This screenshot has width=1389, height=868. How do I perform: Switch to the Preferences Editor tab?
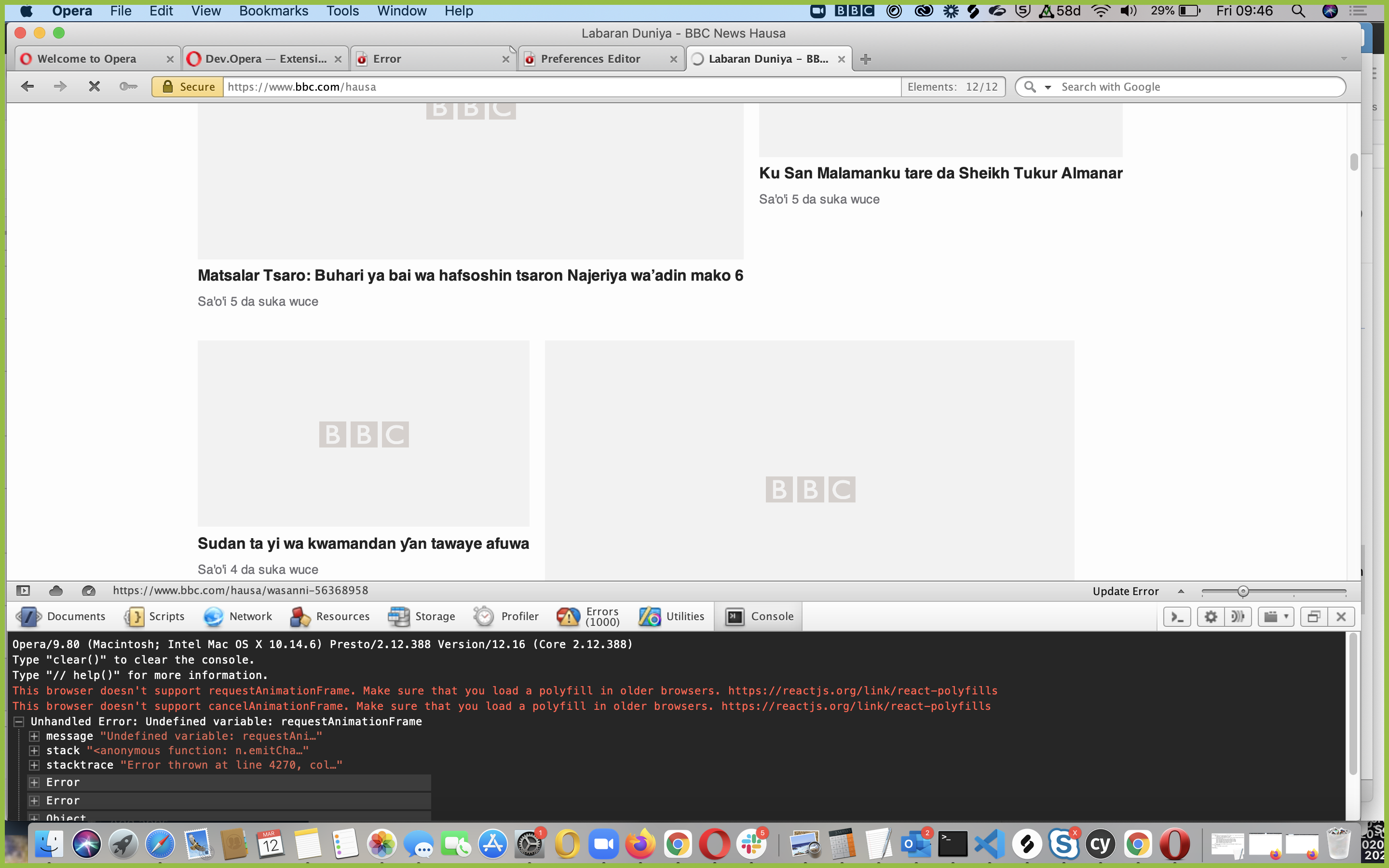pyautogui.click(x=590, y=59)
